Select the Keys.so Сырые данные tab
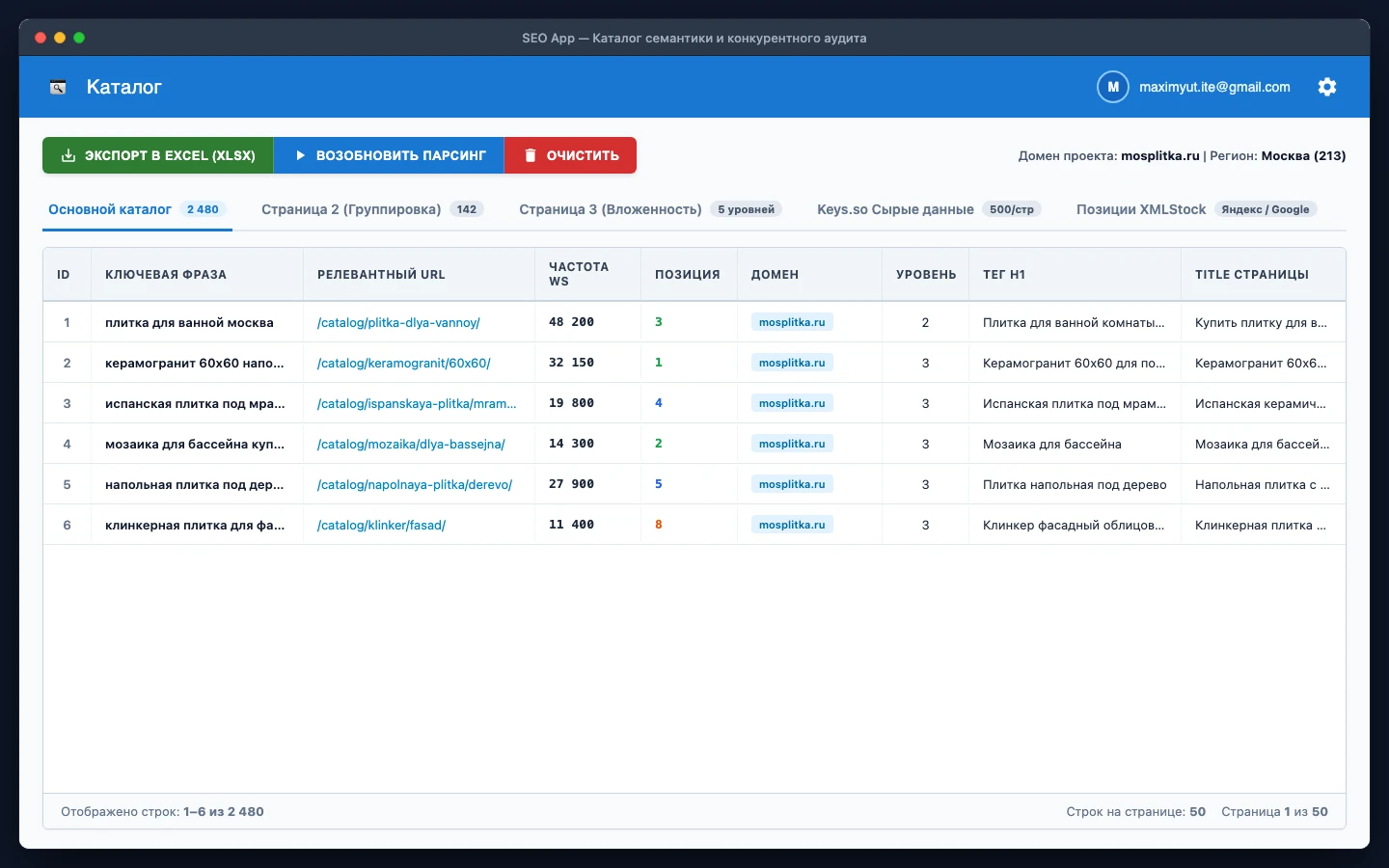 point(929,209)
